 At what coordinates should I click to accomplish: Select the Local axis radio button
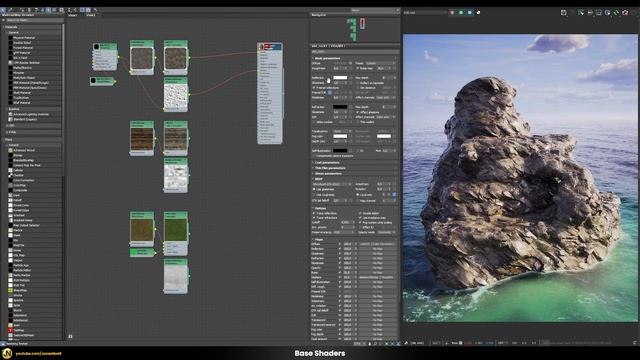point(358,195)
